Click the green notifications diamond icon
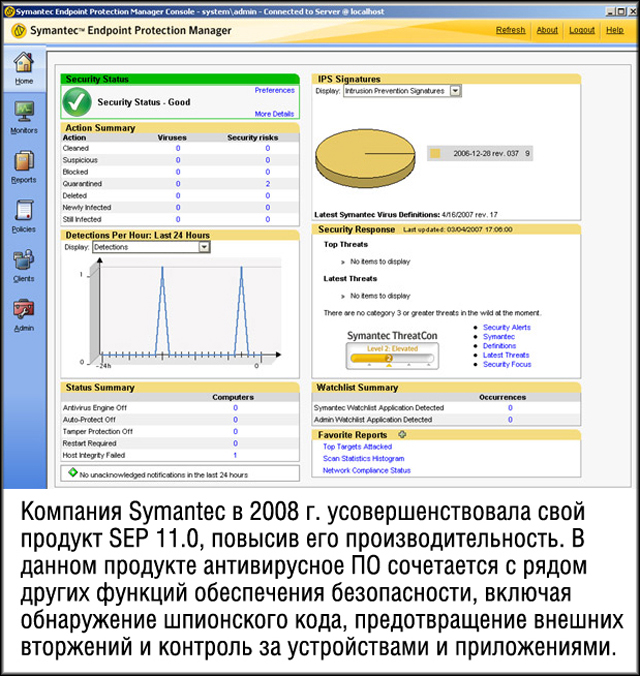Image resolution: width=640 pixels, height=676 pixels. pos(73,473)
